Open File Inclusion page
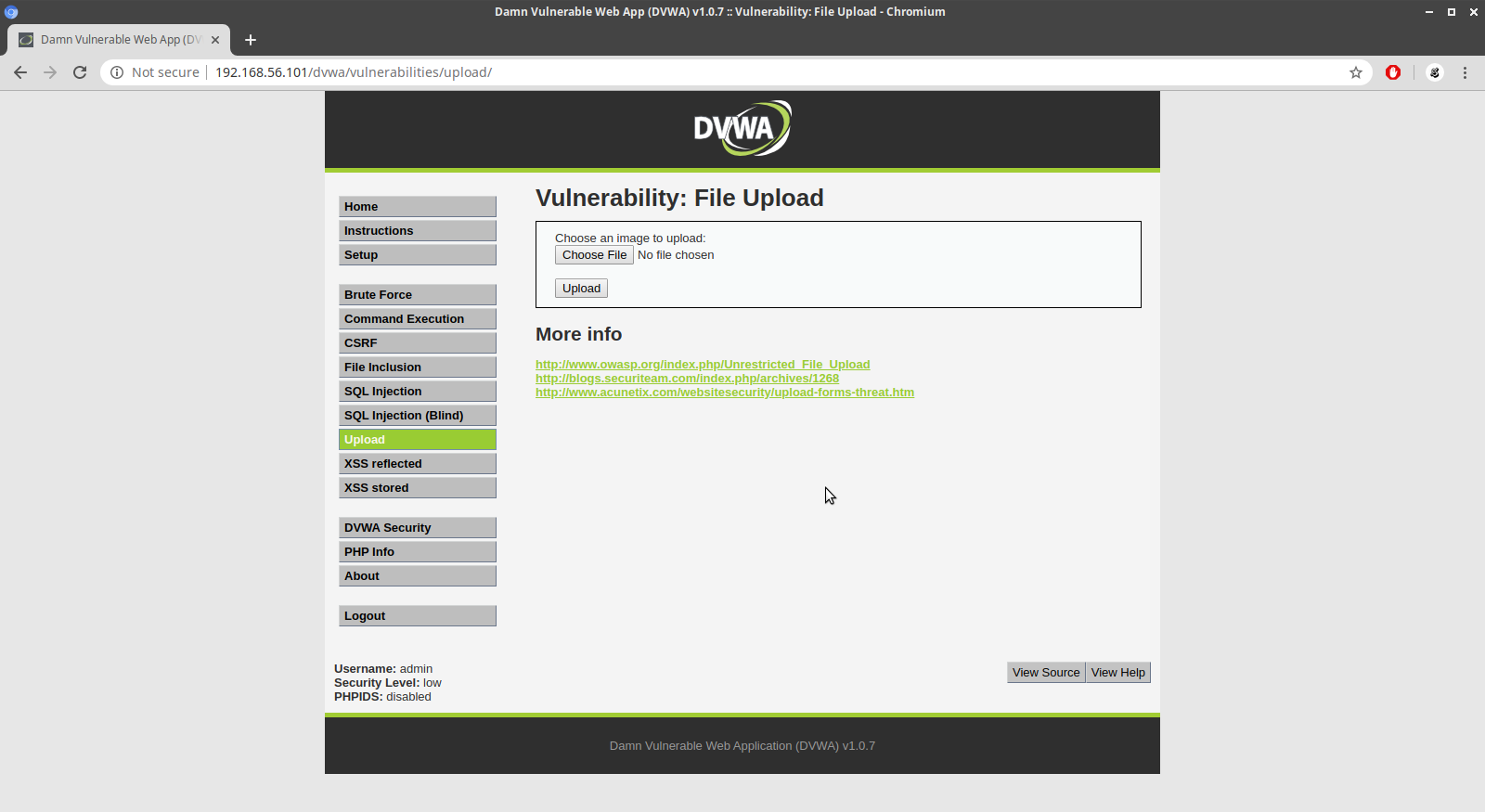 (418, 367)
